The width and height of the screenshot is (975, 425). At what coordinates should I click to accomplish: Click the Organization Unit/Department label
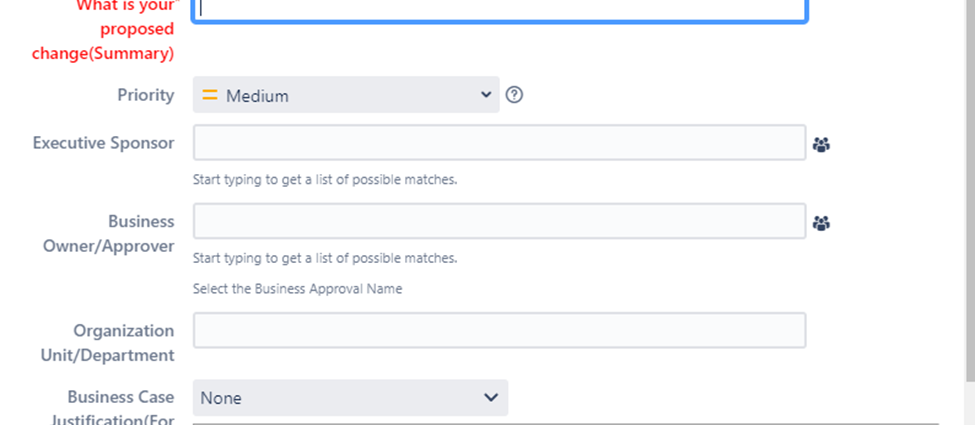tap(108, 343)
